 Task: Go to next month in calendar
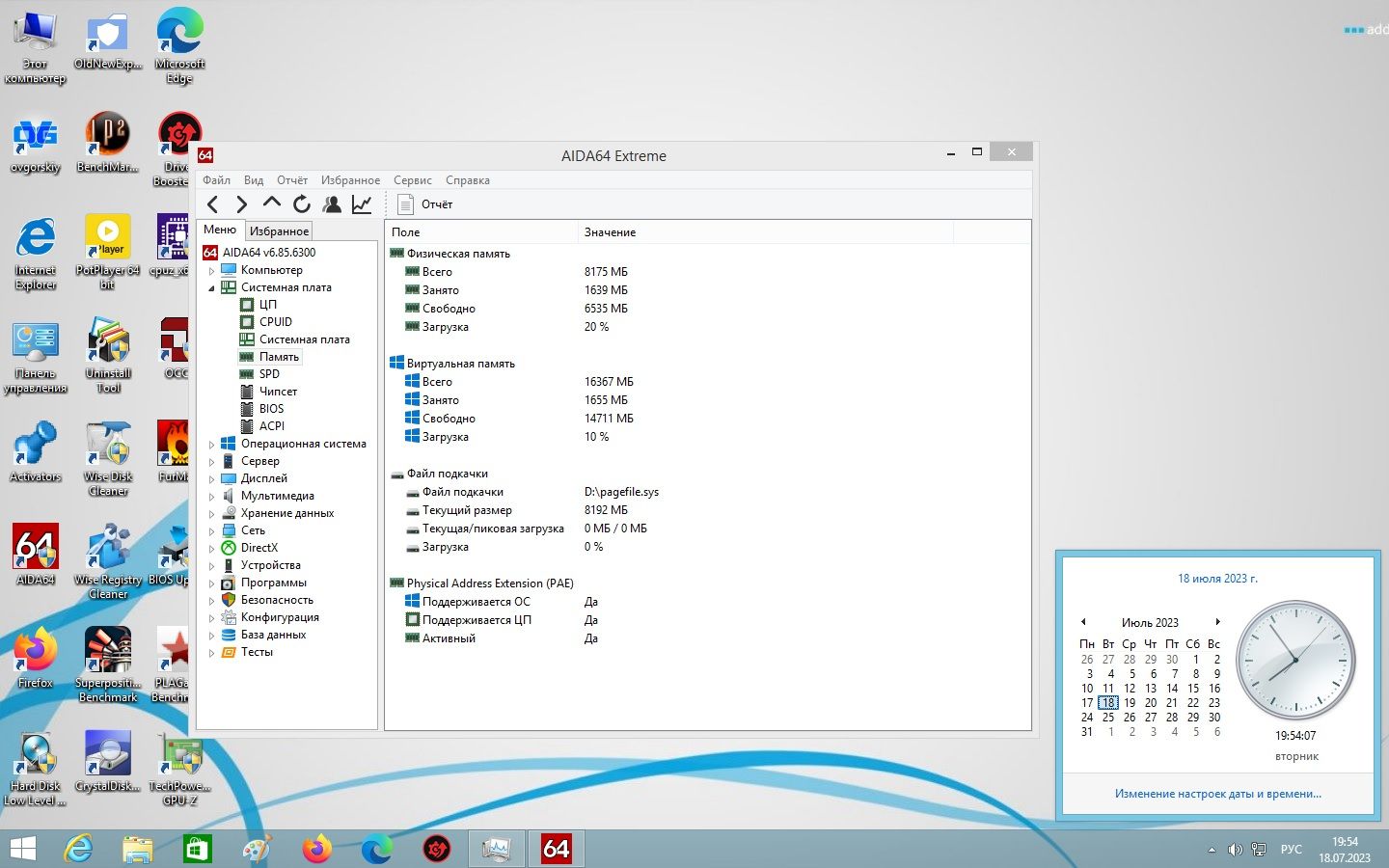[1218, 622]
